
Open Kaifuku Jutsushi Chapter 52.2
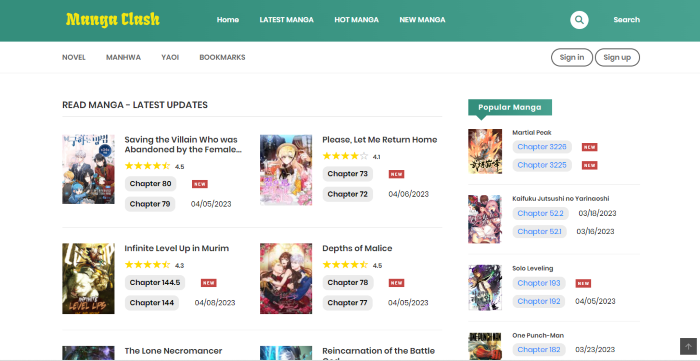(x=541, y=213)
